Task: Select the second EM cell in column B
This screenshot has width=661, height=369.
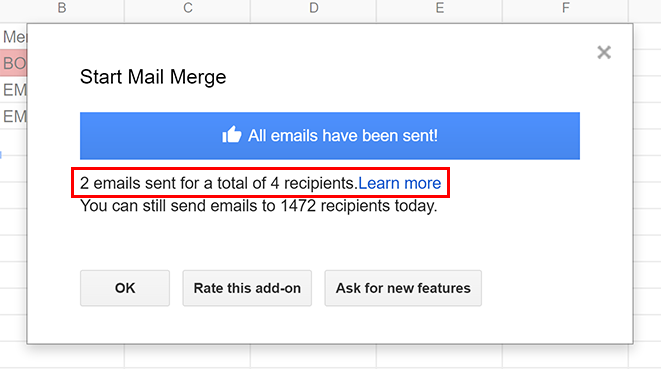Action: tap(13, 116)
